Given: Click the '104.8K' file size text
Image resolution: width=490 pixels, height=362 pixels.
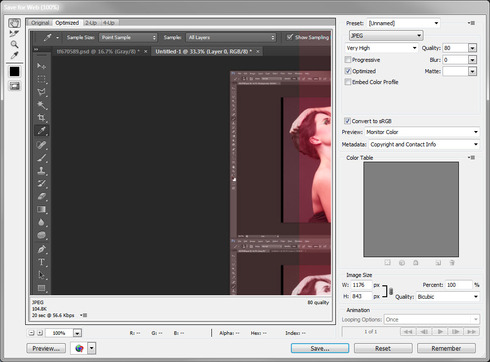Looking at the screenshot, I should [39, 309].
